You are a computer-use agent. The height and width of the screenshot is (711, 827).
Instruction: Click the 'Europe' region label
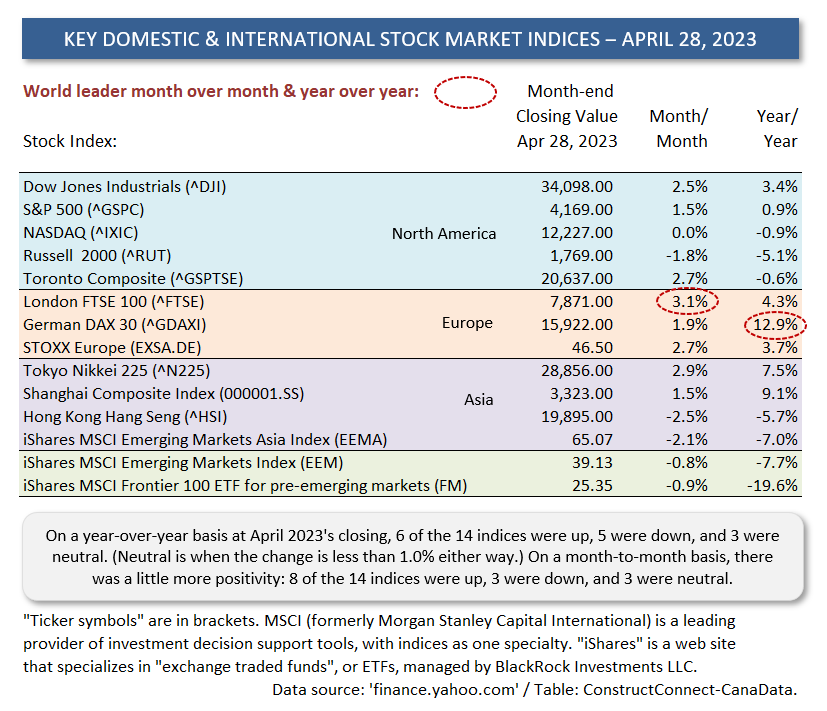point(467,323)
